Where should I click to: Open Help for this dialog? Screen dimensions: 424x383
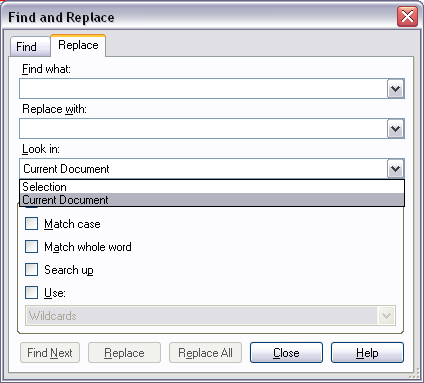point(367,353)
